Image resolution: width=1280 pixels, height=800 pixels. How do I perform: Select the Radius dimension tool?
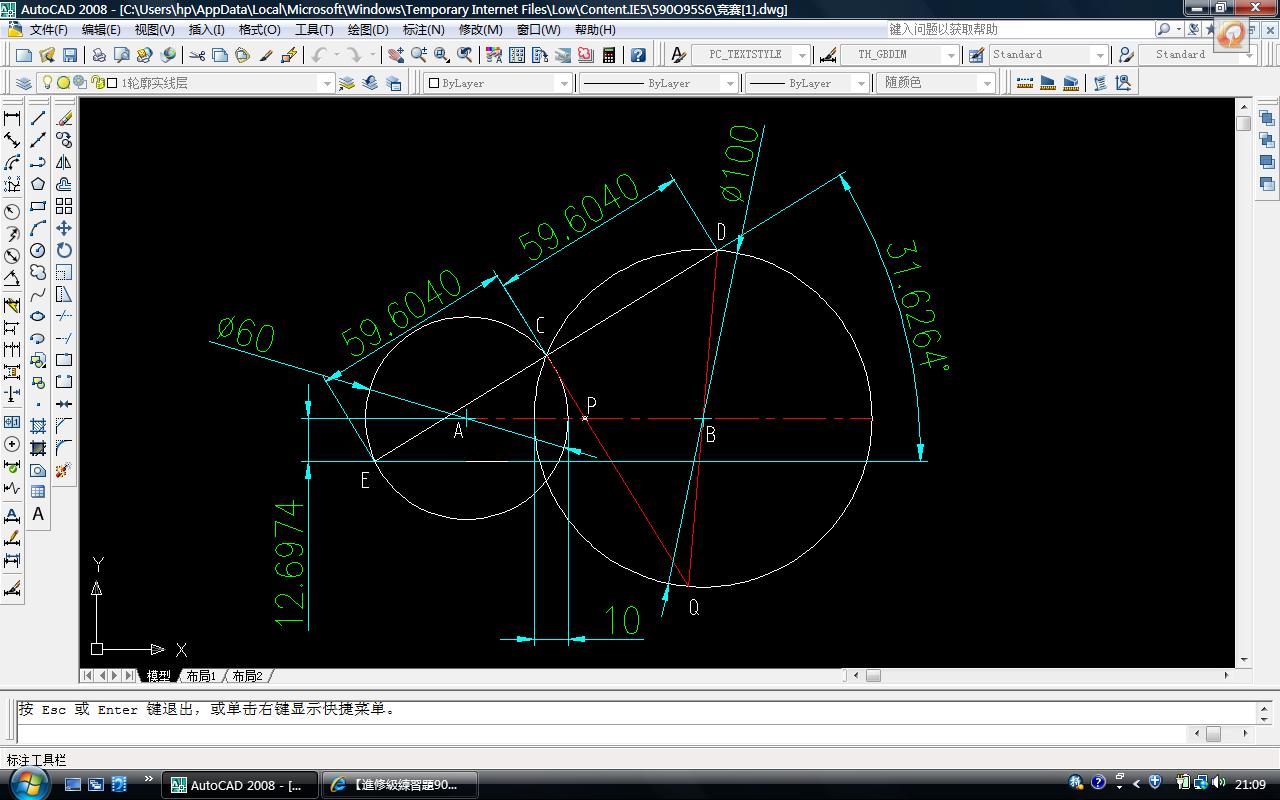tap(12, 212)
